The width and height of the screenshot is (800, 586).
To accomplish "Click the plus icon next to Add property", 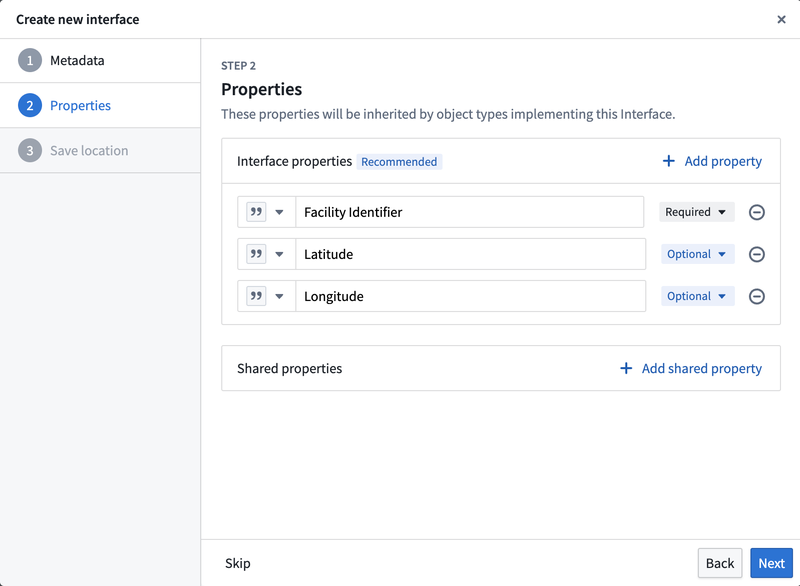I will (x=667, y=160).
